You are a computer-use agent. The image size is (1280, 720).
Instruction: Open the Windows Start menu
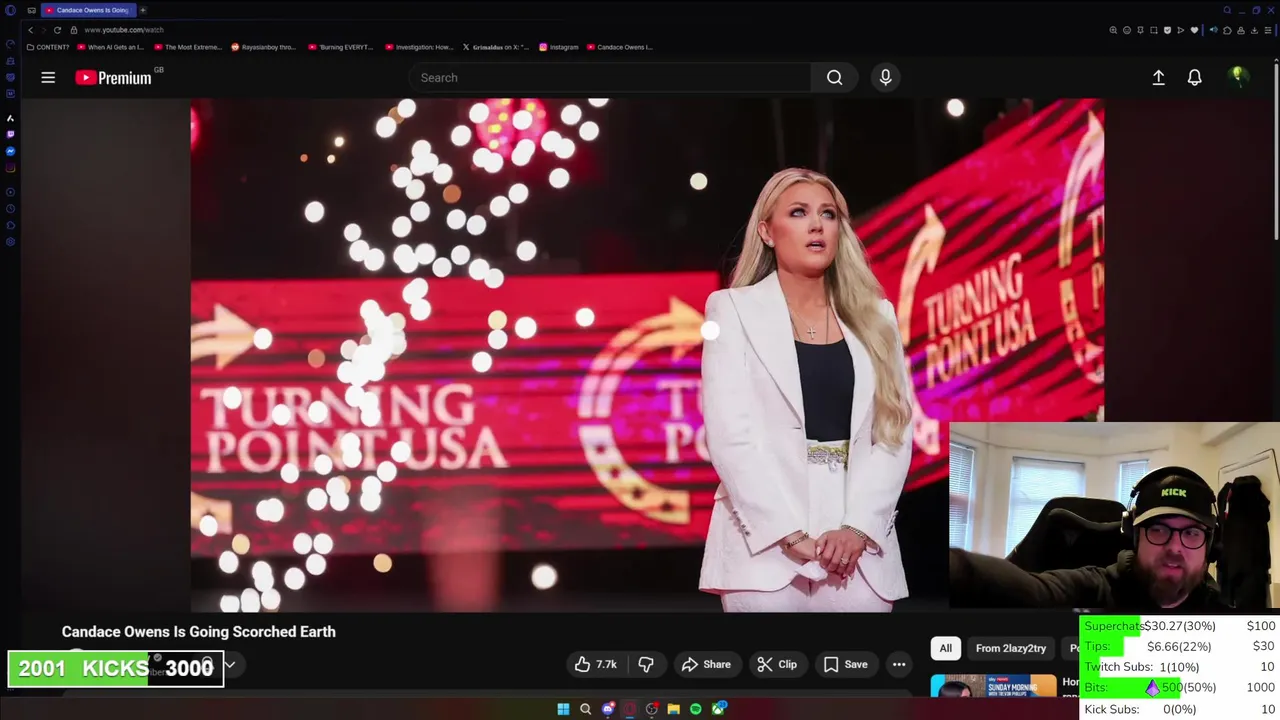(x=563, y=709)
